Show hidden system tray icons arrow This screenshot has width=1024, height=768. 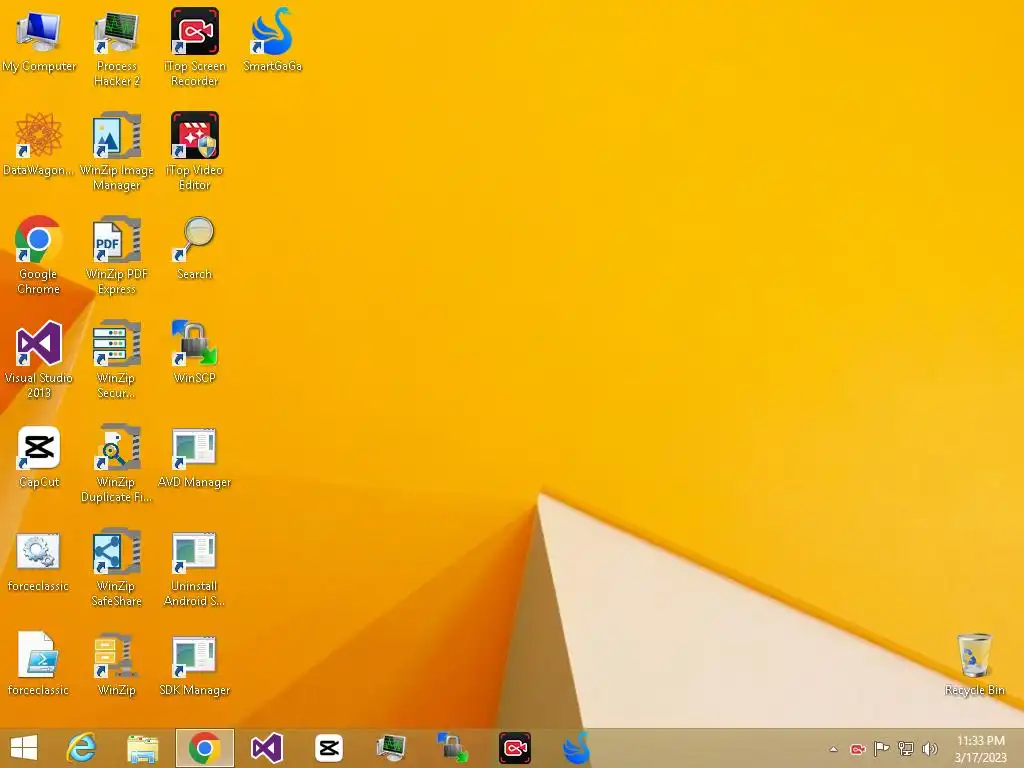point(833,749)
